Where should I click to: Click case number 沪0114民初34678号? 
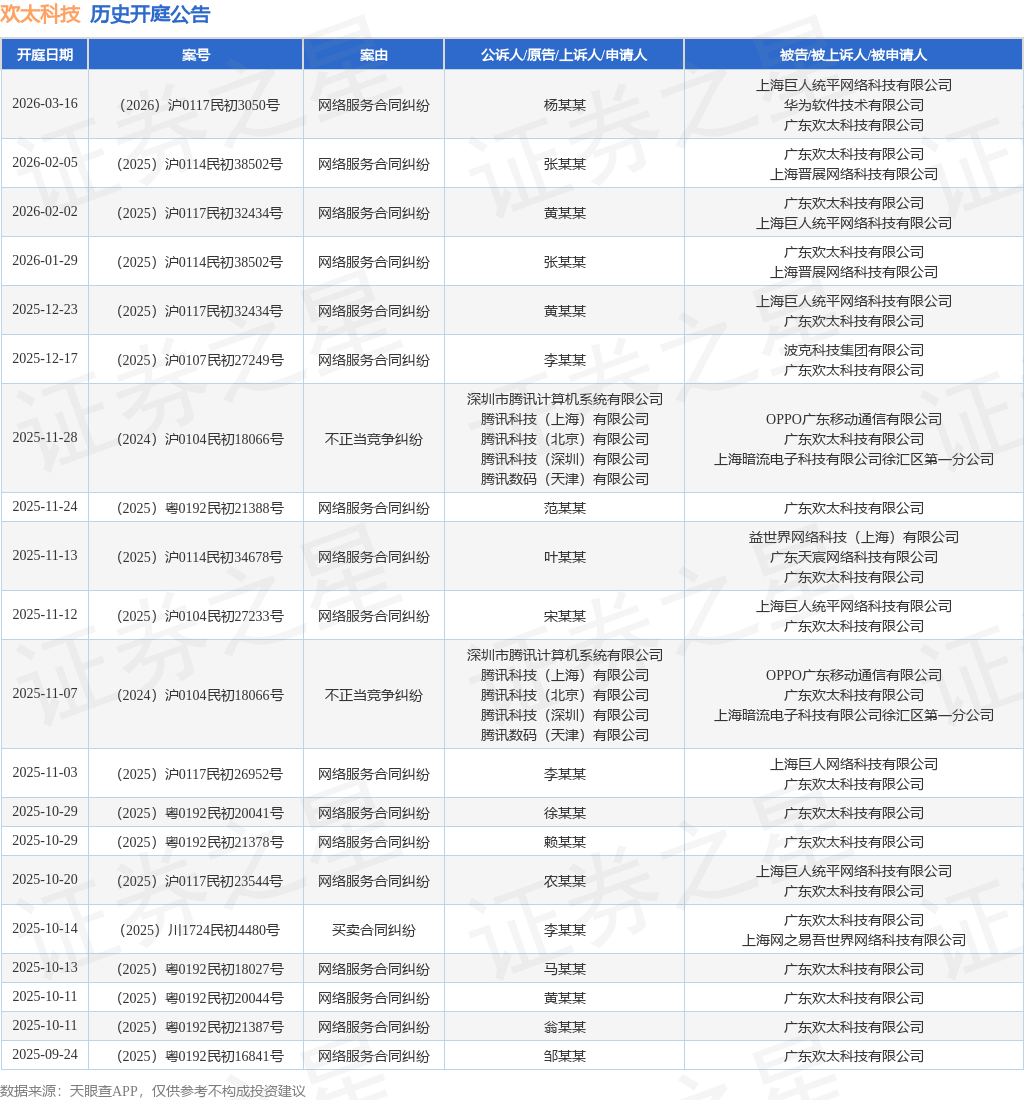[x=199, y=557]
